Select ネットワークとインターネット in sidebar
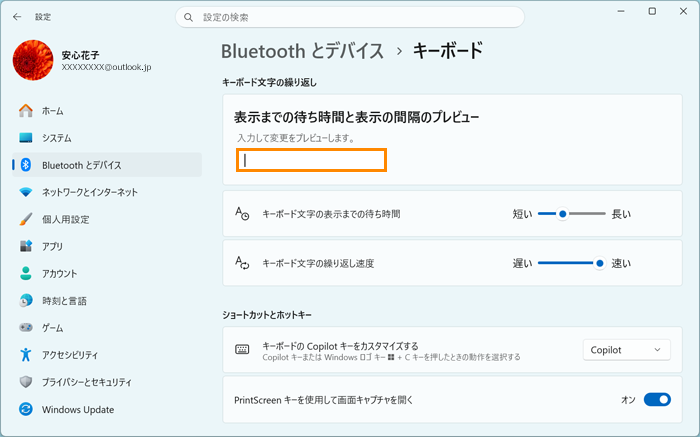 [107, 192]
